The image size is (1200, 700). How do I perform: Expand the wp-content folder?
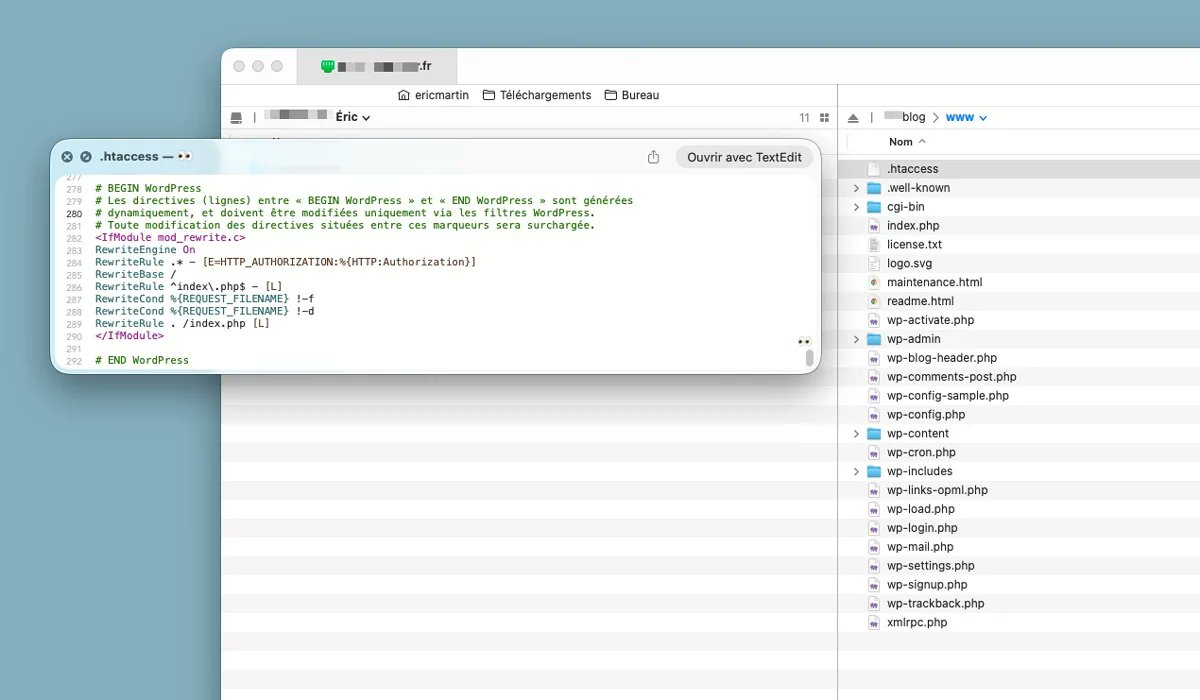856,433
